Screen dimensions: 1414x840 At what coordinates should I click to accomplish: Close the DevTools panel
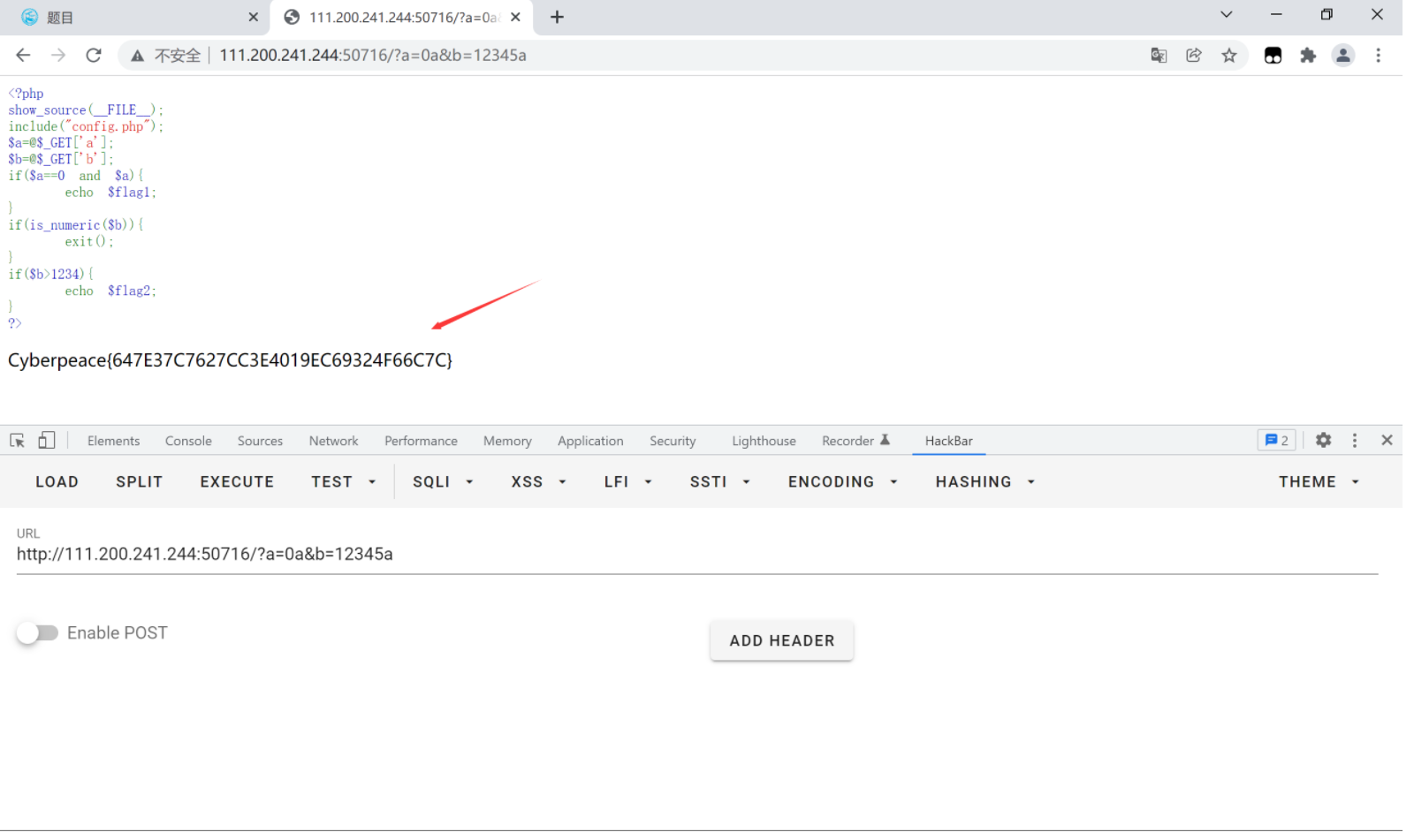coord(1387,440)
